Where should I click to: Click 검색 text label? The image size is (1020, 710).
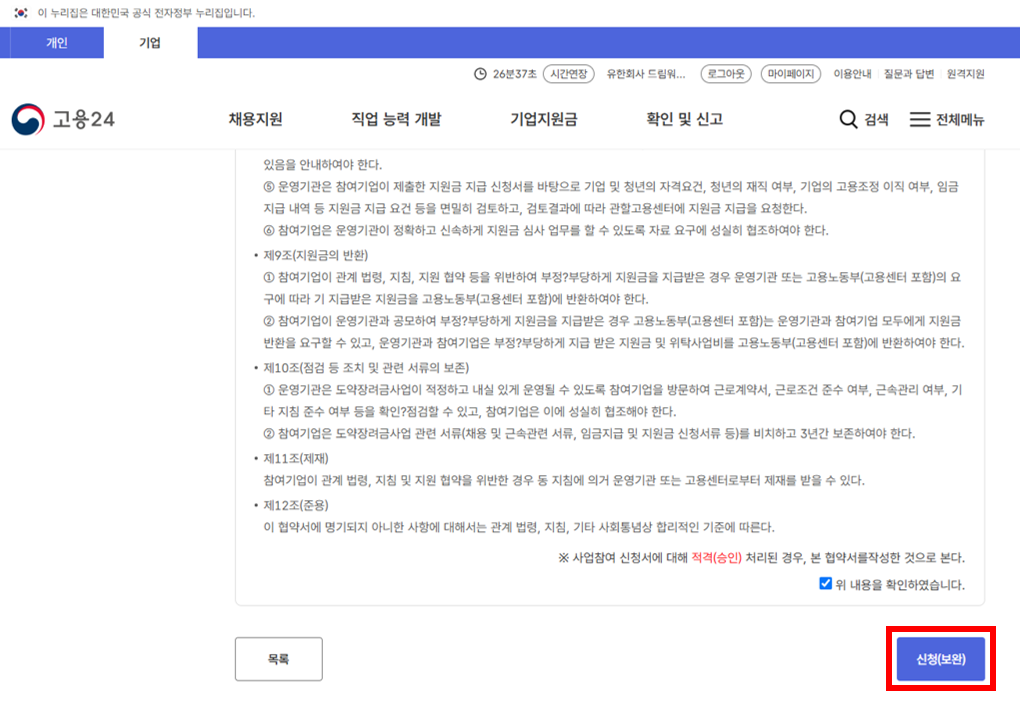(x=876, y=120)
